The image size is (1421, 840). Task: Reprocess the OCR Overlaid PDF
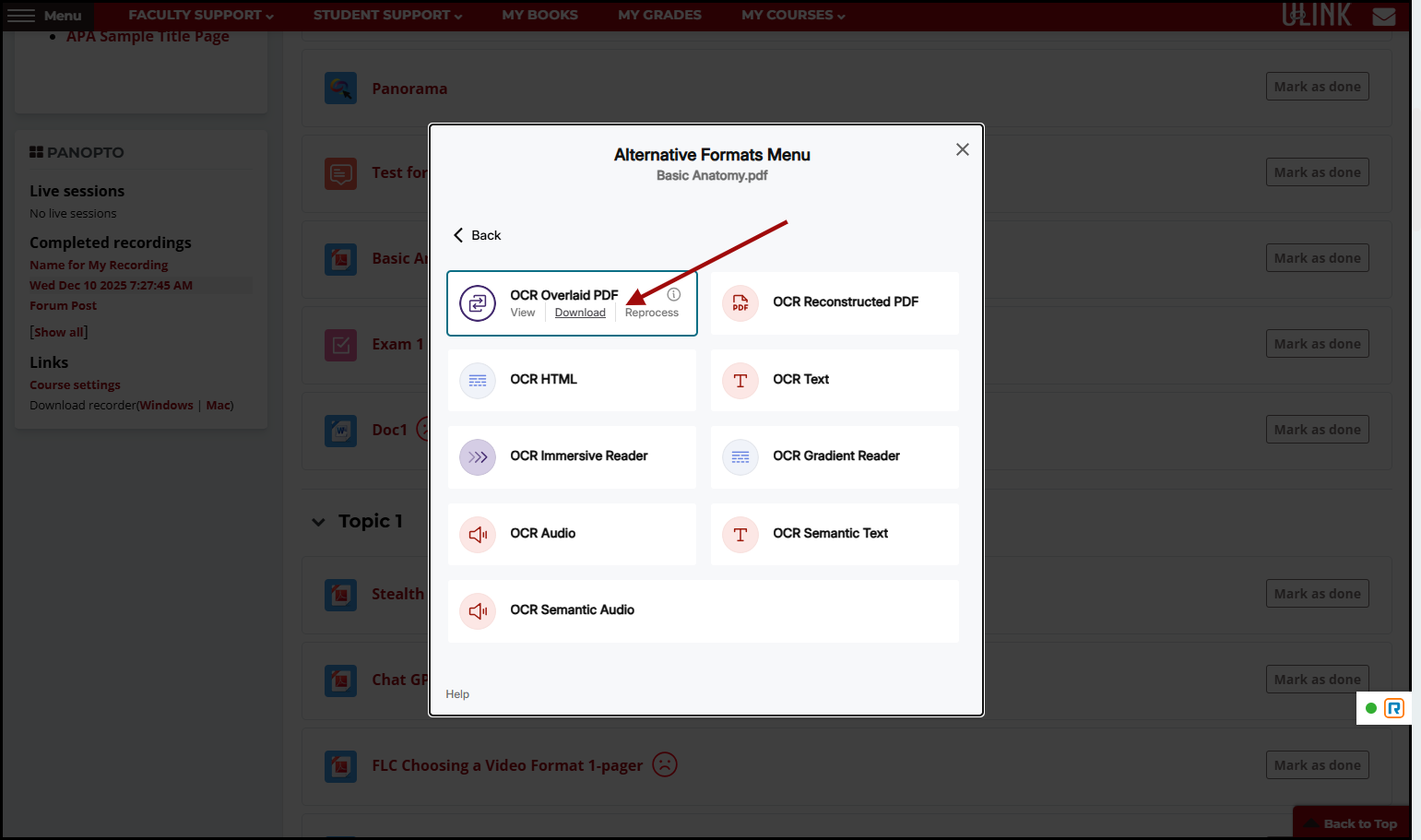(652, 313)
